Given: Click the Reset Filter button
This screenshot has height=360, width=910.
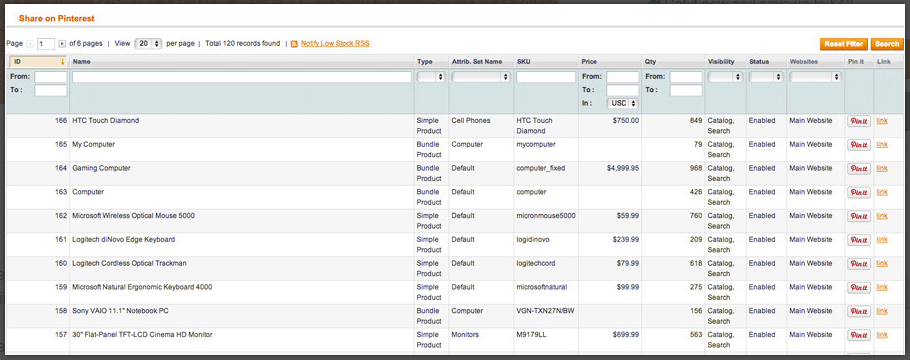Looking at the screenshot, I should pos(844,44).
